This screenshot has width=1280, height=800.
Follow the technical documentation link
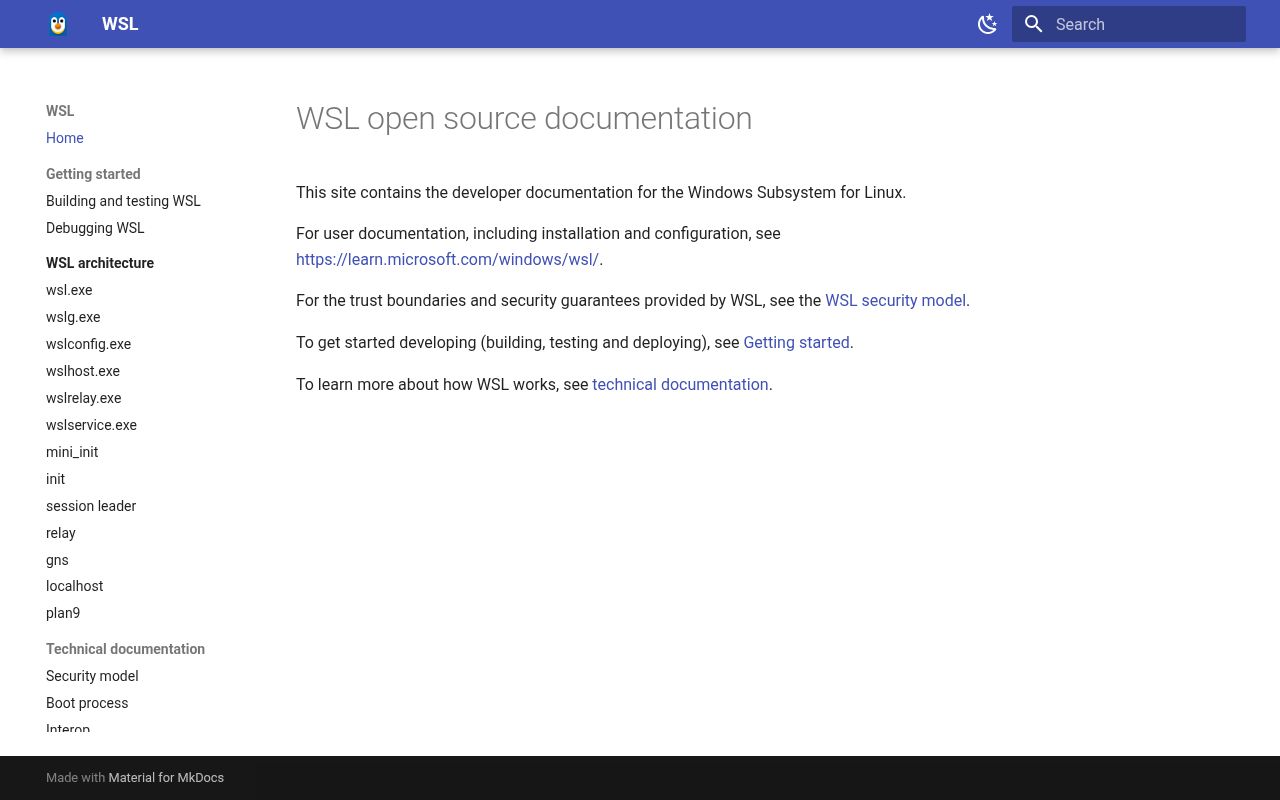680,384
